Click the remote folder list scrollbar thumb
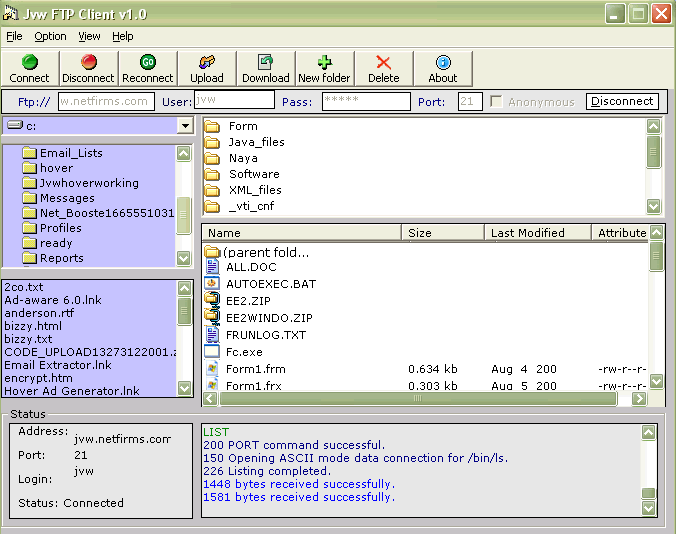Viewport: 676px width, 534px height. pos(654,152)
